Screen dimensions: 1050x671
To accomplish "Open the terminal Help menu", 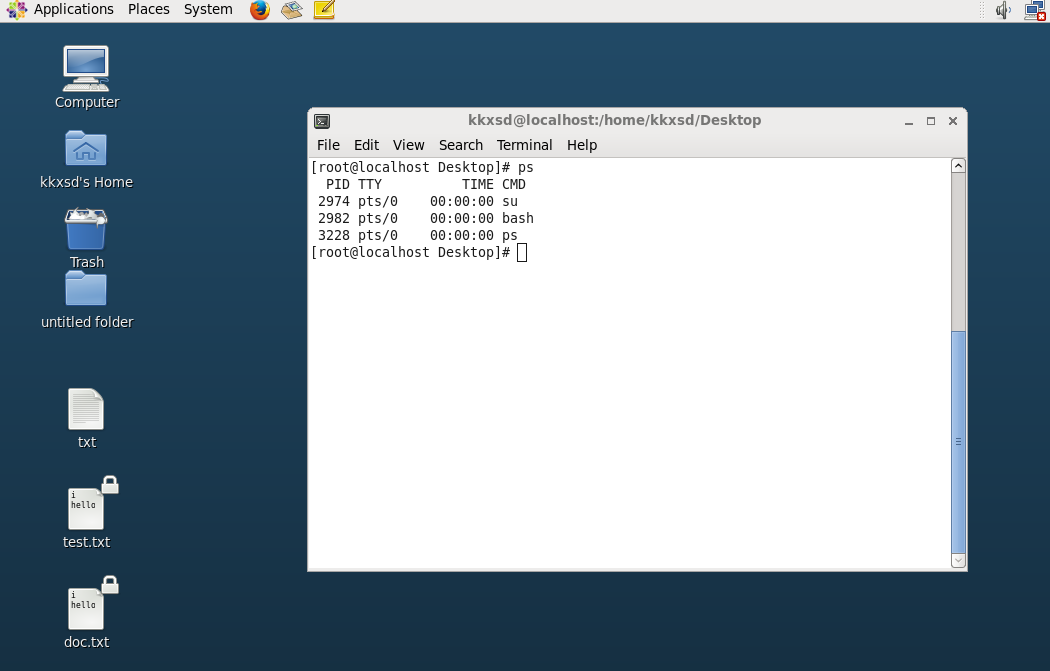I will click(582, 145).
